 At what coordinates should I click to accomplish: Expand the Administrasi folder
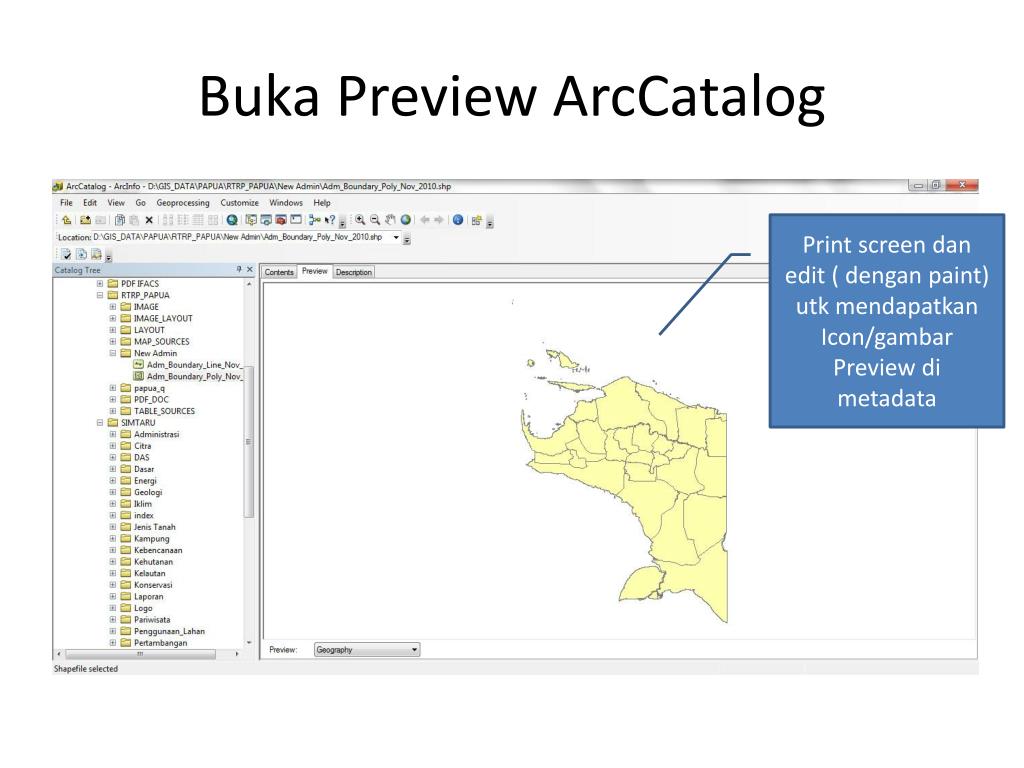(x=112, y=434)
